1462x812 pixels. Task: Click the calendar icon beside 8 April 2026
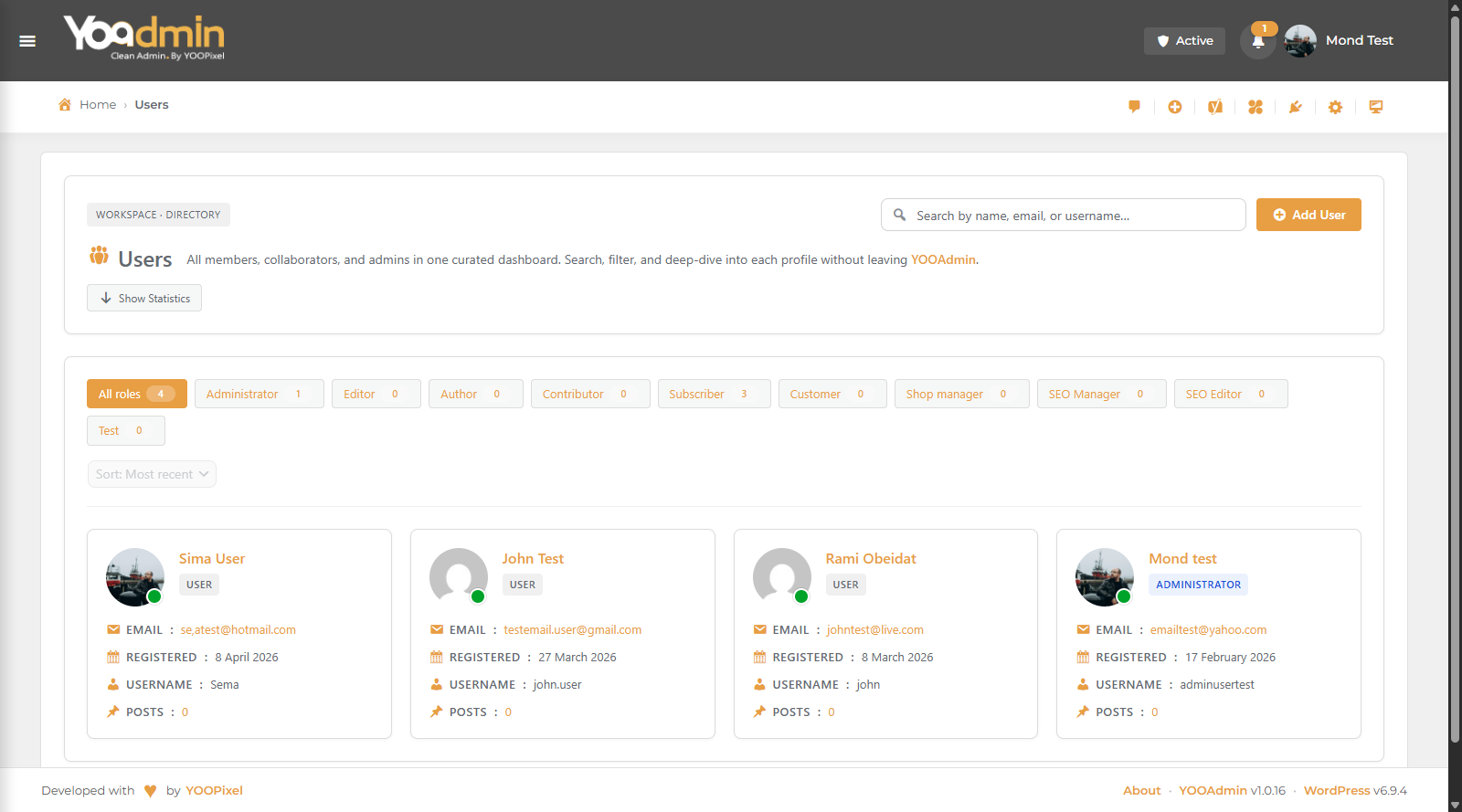tap(113, 657)
